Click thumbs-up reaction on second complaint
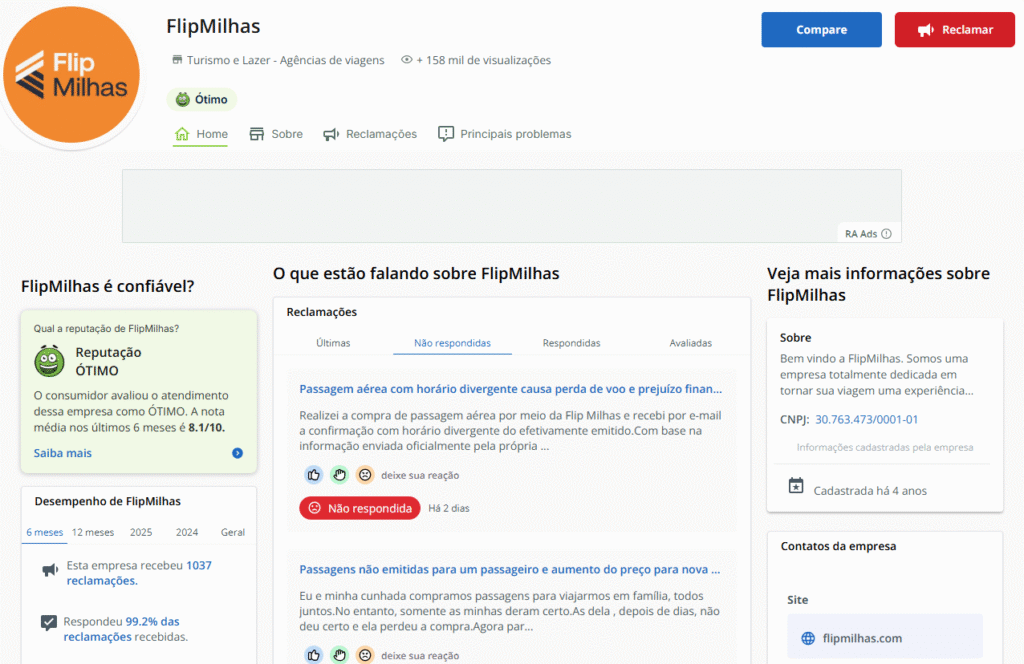The height and width of the screenshot is (664, 1024). click(x=314, y=655)
